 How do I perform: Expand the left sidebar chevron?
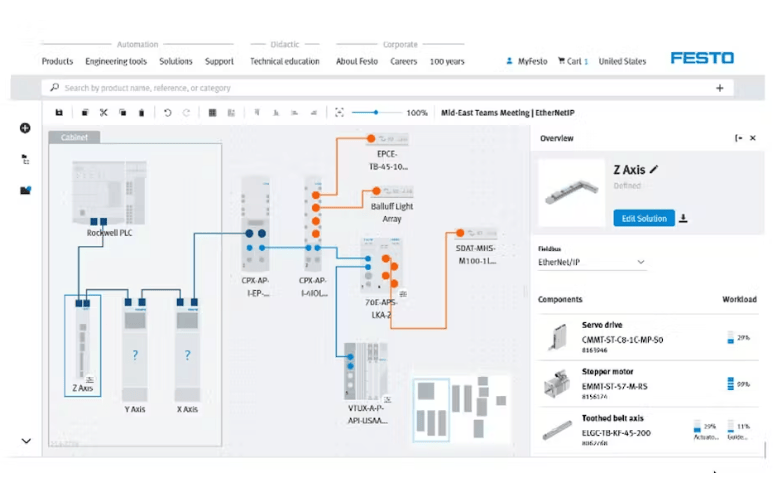26,441
